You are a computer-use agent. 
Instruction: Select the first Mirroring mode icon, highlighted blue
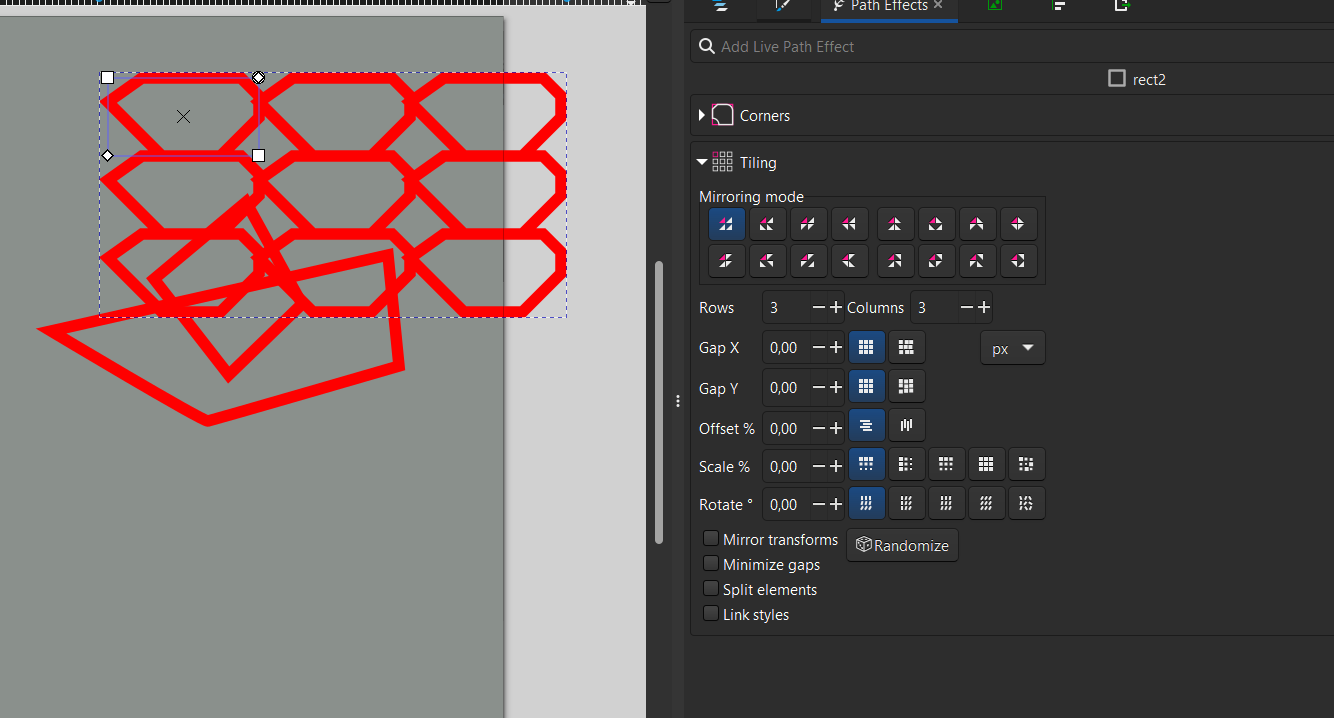click(727, 224)
